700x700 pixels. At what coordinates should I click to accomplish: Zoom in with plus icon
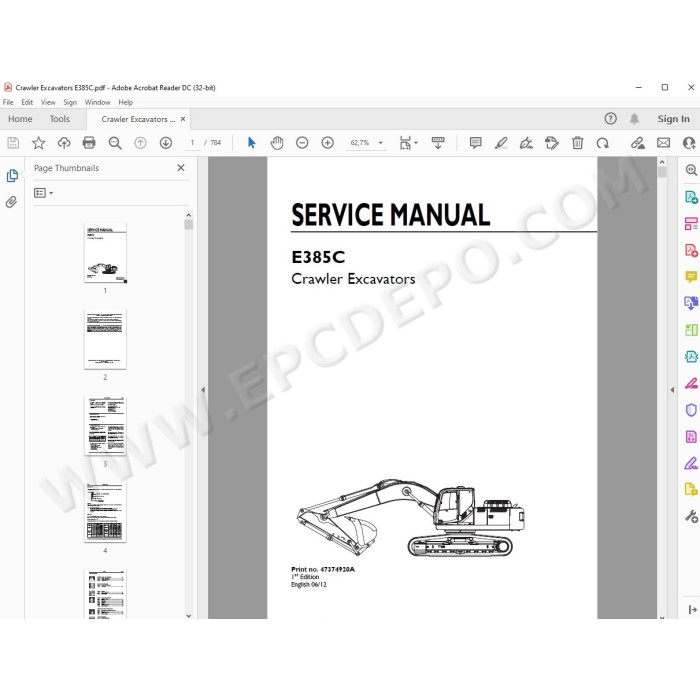coord(328,143)
